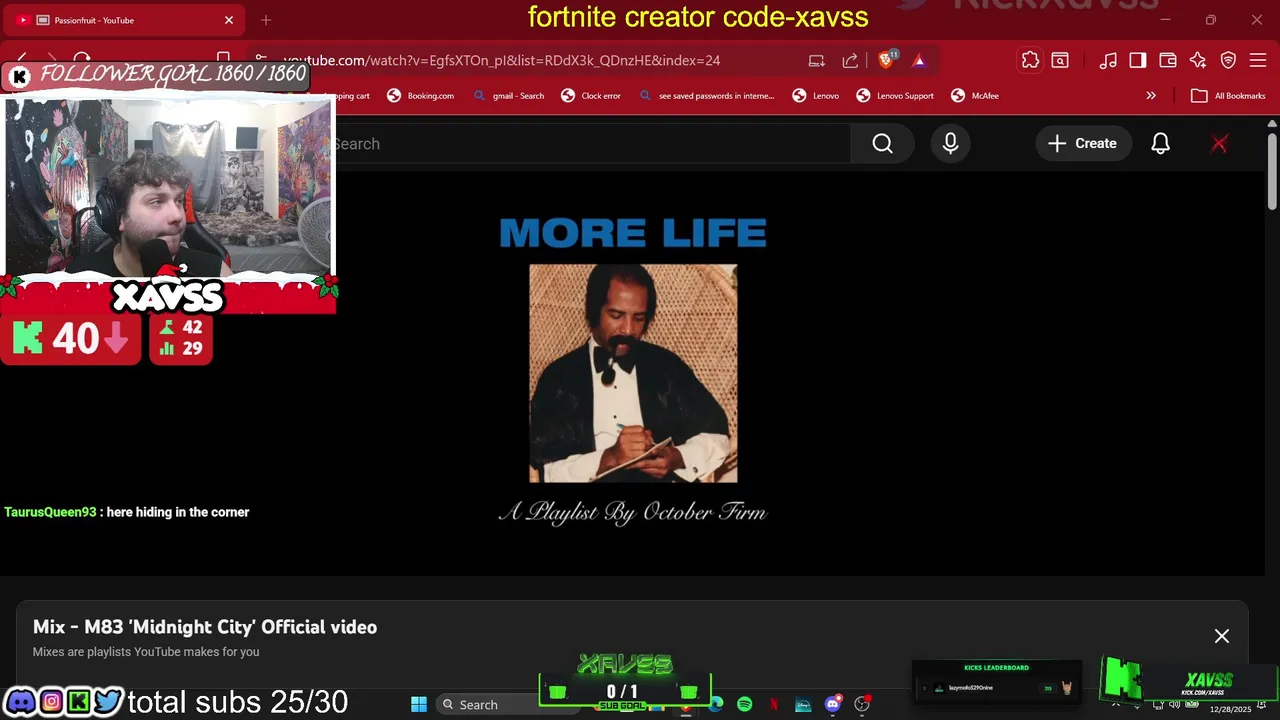The width and height of the screenshot is (1280, 720).
Task: Click the bookmark this page icon
Action: coord(224,60)
